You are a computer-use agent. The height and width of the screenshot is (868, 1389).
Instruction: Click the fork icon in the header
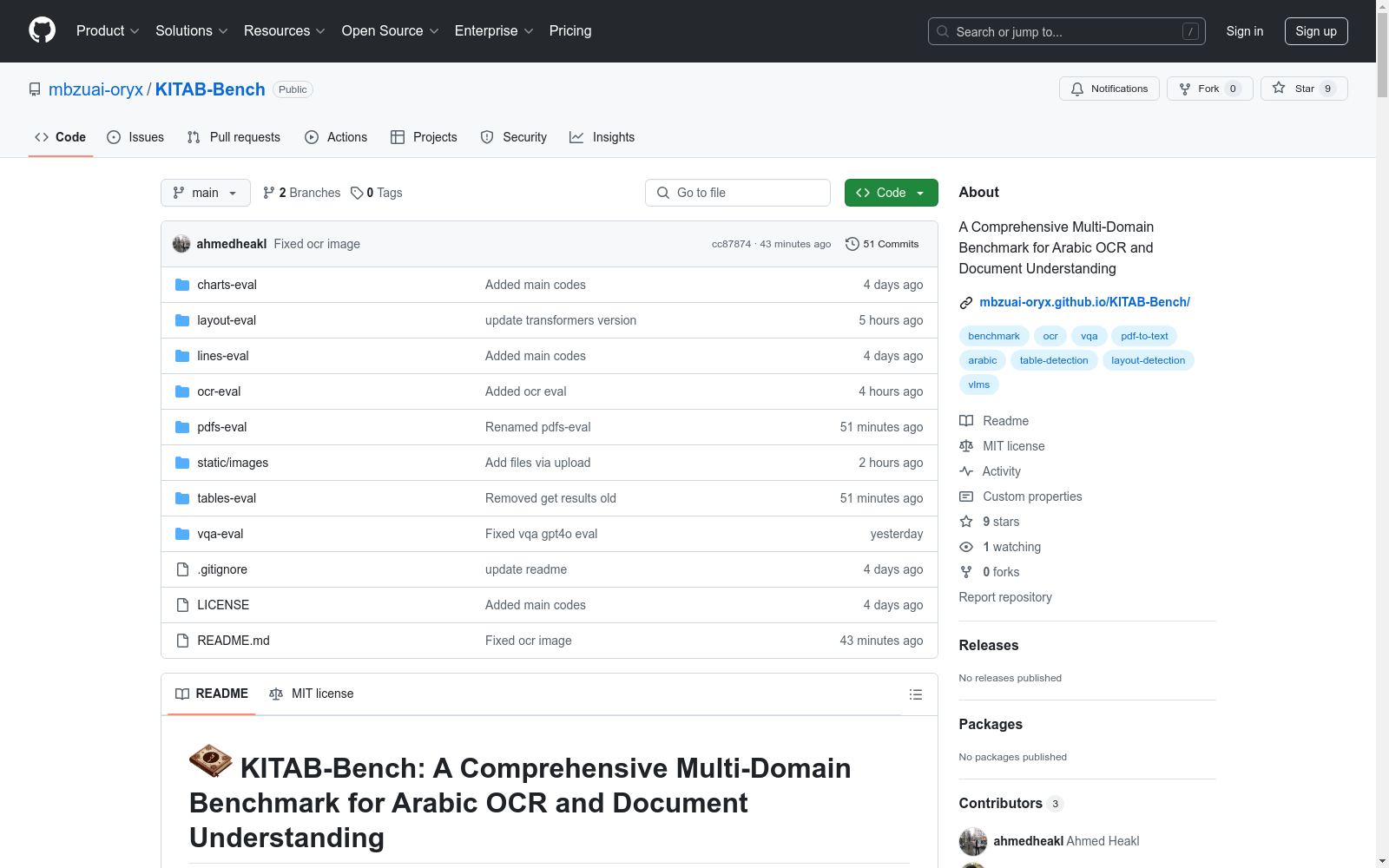pyautogui.click(x=1185, y=89)
